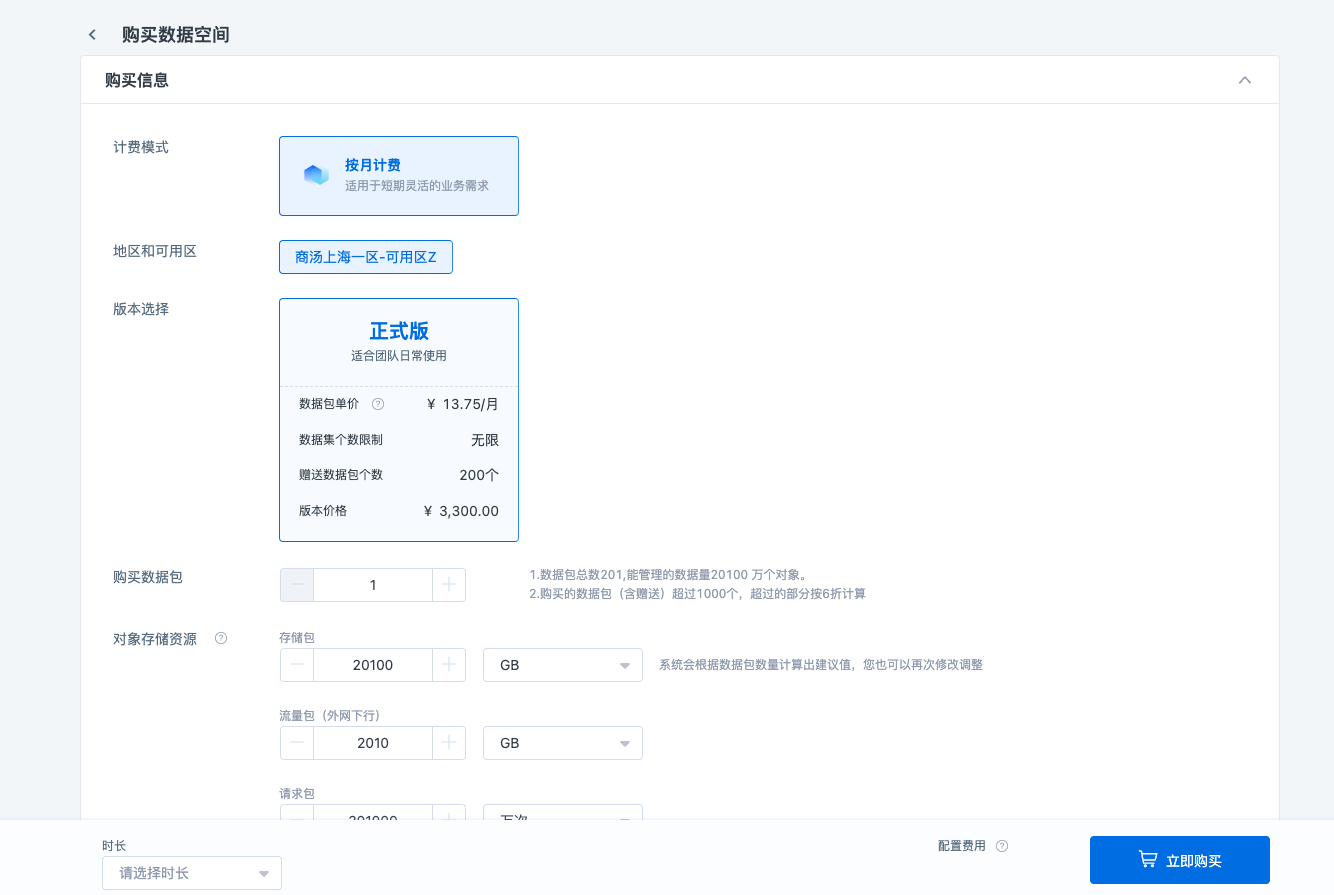
Task: Click the 流量包 value input field
Action: coord(373,743)
